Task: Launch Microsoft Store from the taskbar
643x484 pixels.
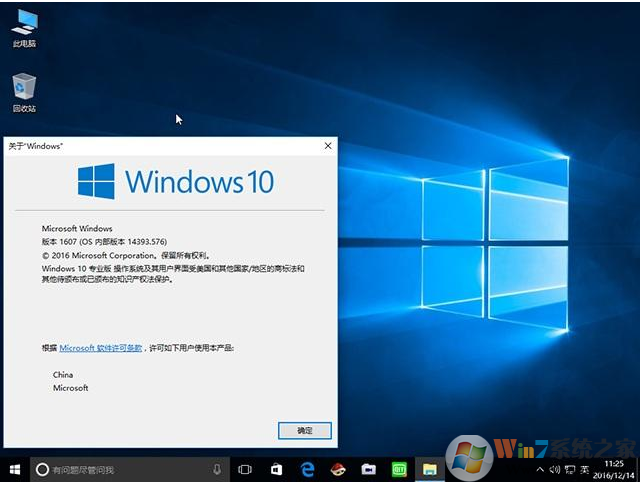Action: tap(276, 469)
